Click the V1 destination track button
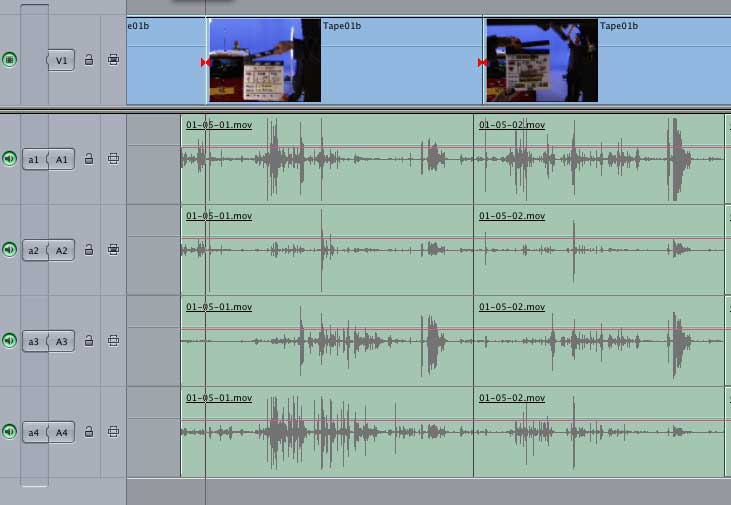Viewport: 731px width, 505px height. 61,60
